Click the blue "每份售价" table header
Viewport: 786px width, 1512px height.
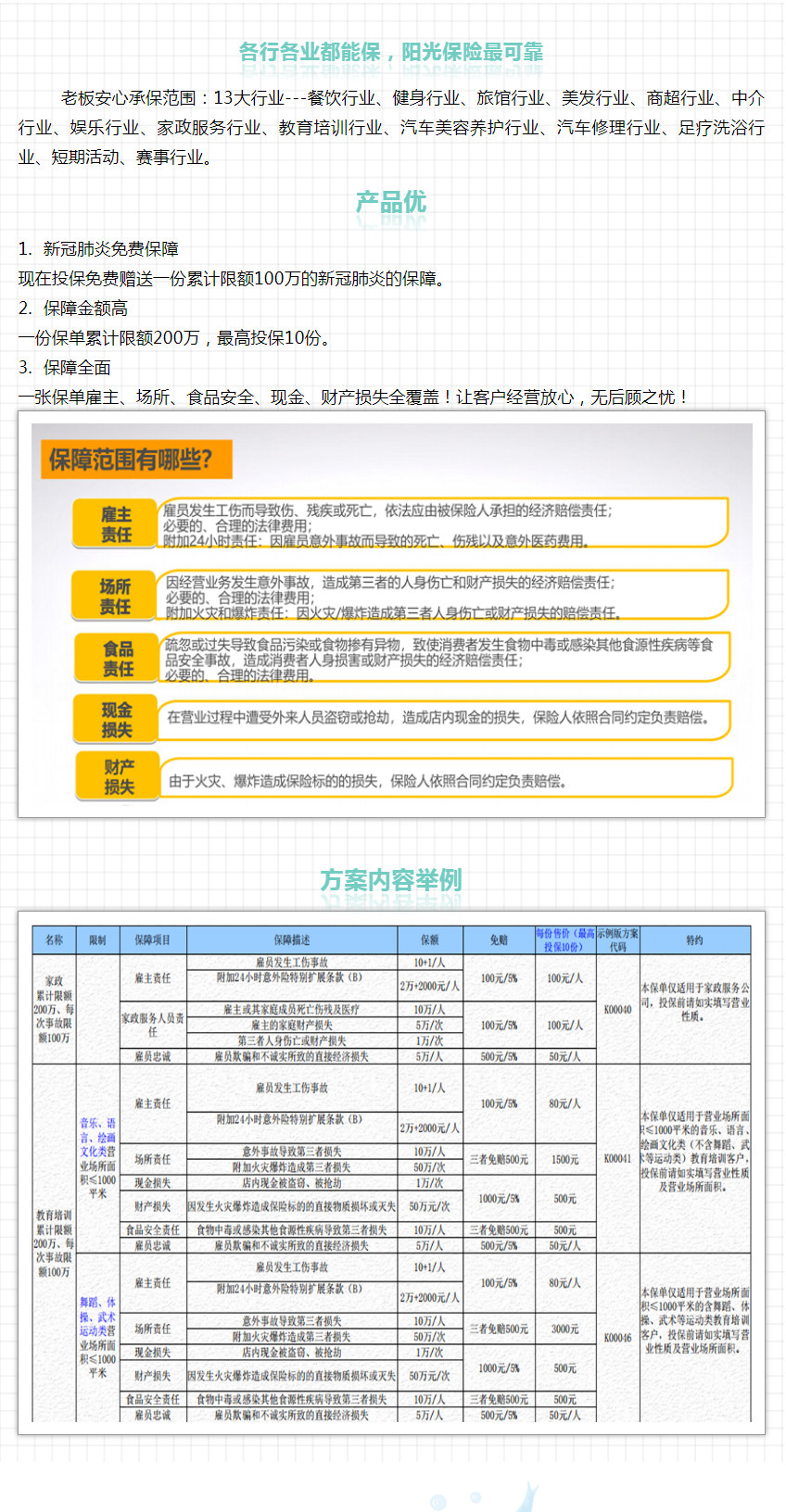(x=565, y=939)
